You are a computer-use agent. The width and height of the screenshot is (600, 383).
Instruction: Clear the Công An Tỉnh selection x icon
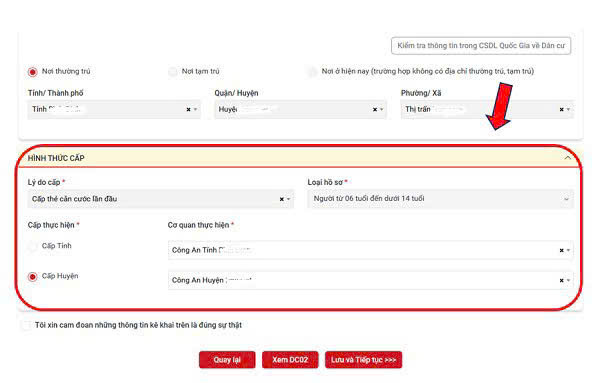[561, 250]
